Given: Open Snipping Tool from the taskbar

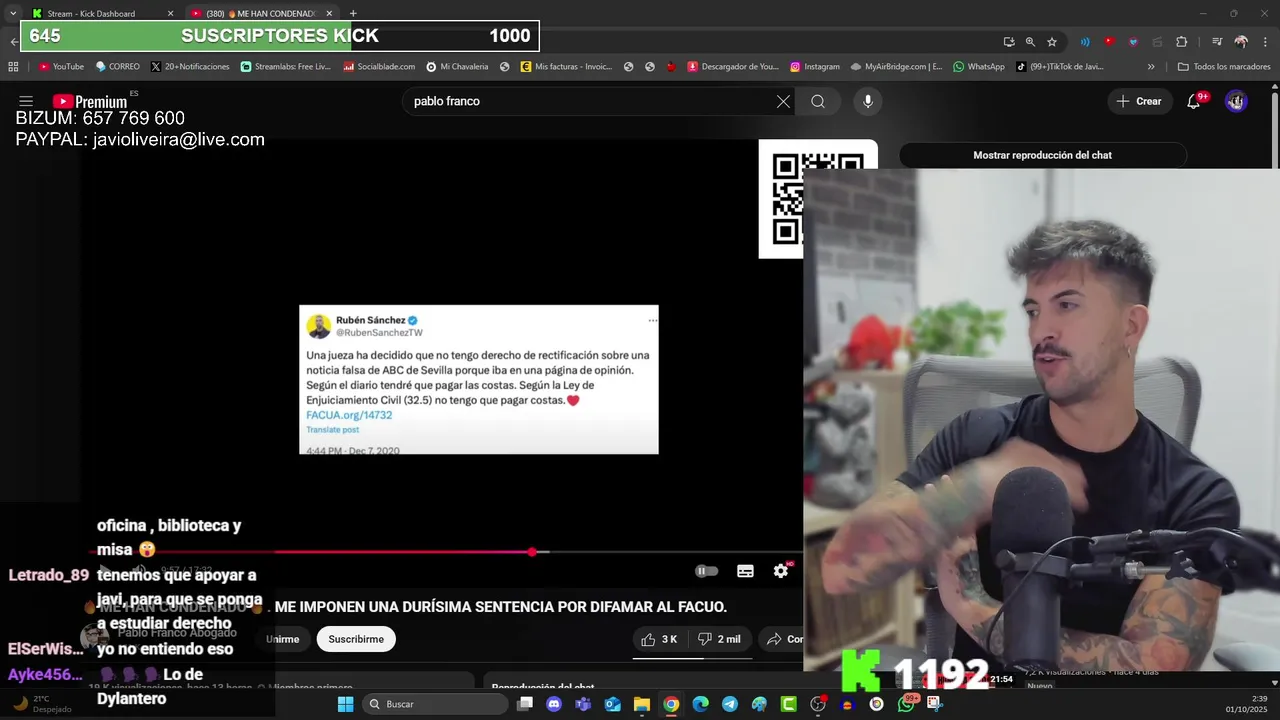Looking at the screenshot, I should (935, 704).
